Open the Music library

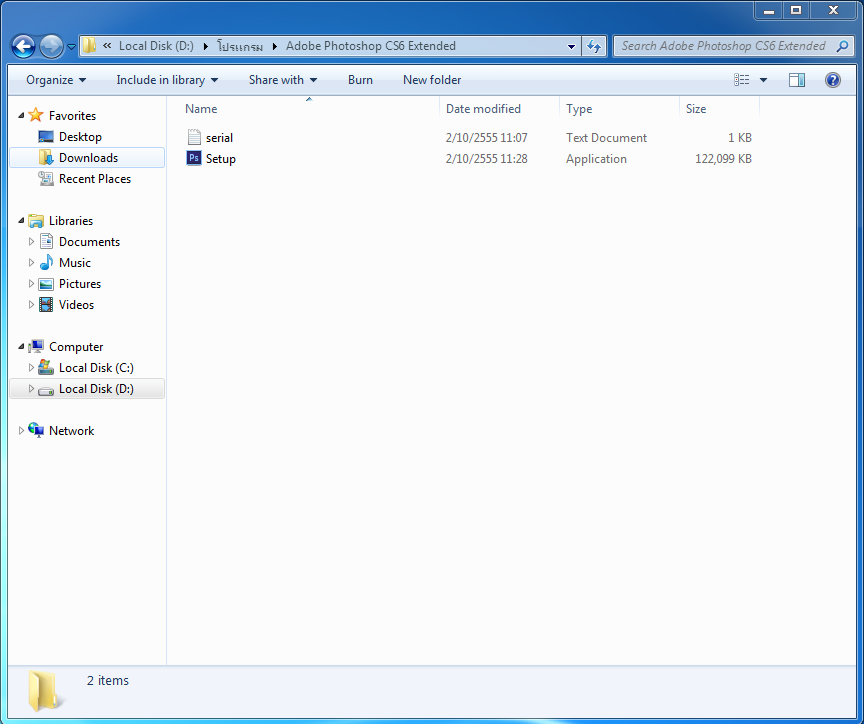coord(74,263)
